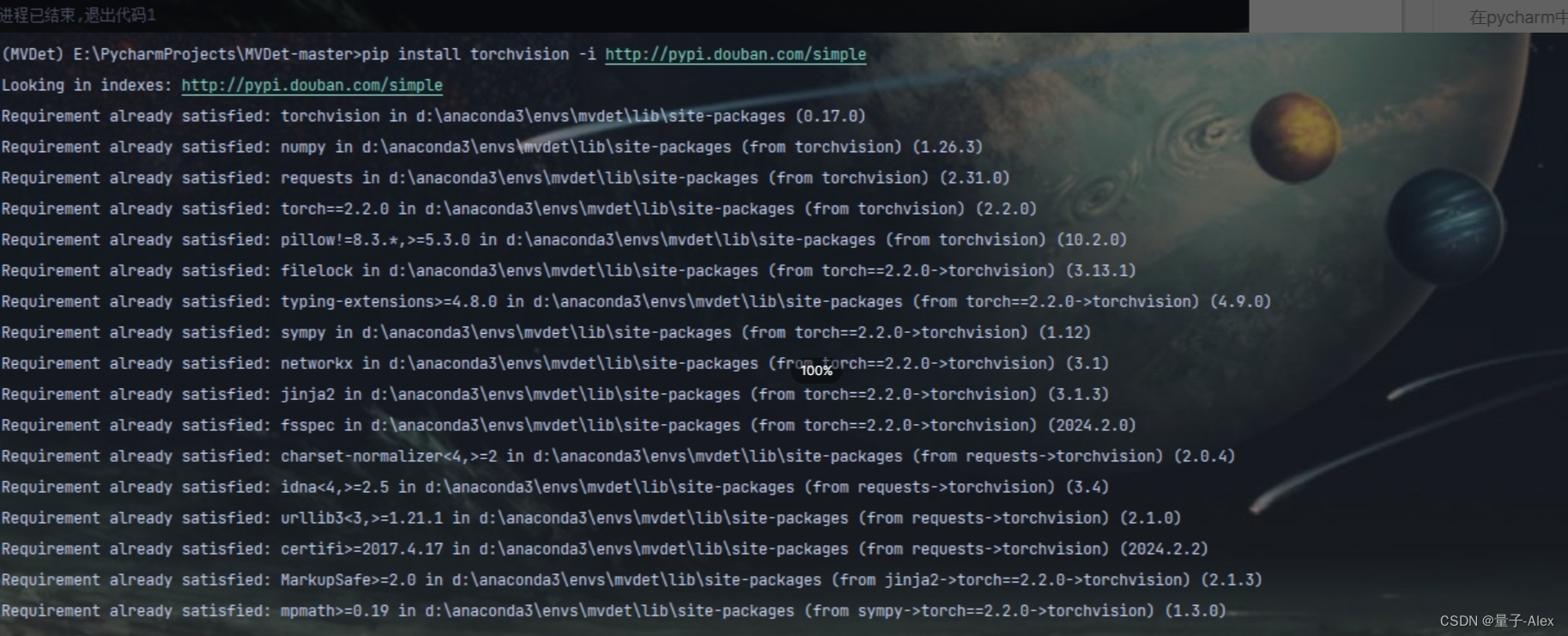The image size is (1568, 636).
Task: Select the MarkupSafe>=2.0 requirement line
Action: pyautogui.click(x=632, y=579)
